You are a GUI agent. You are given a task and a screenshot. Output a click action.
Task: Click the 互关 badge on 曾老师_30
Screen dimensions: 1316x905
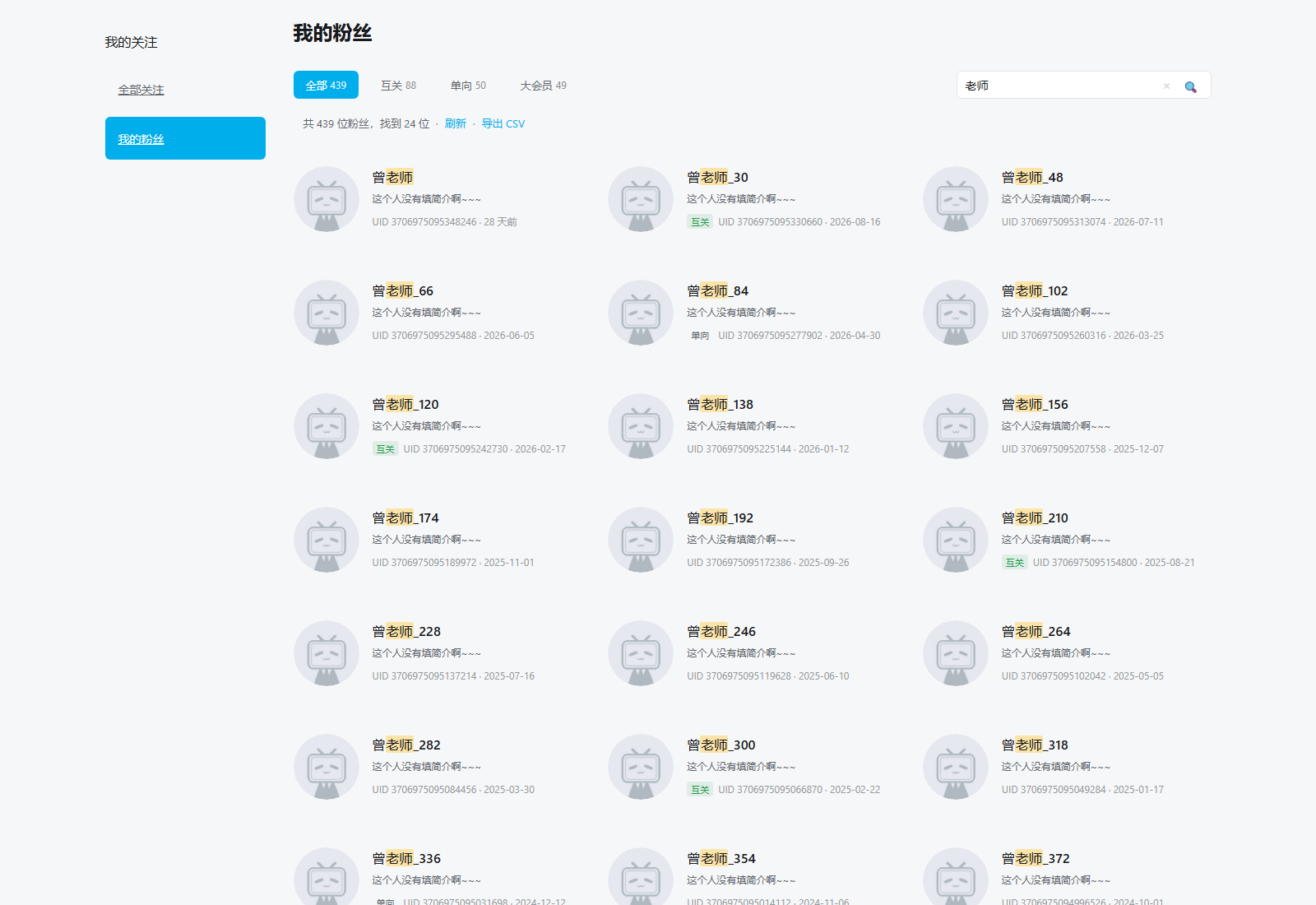700,222
